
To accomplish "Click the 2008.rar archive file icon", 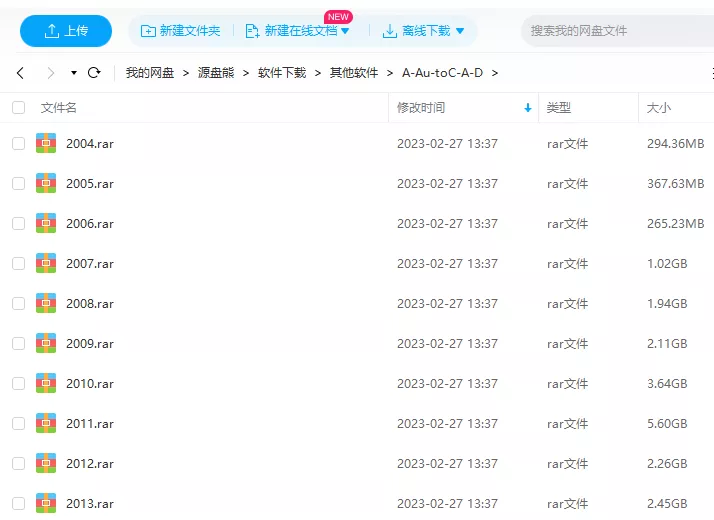I will (46, 303).
